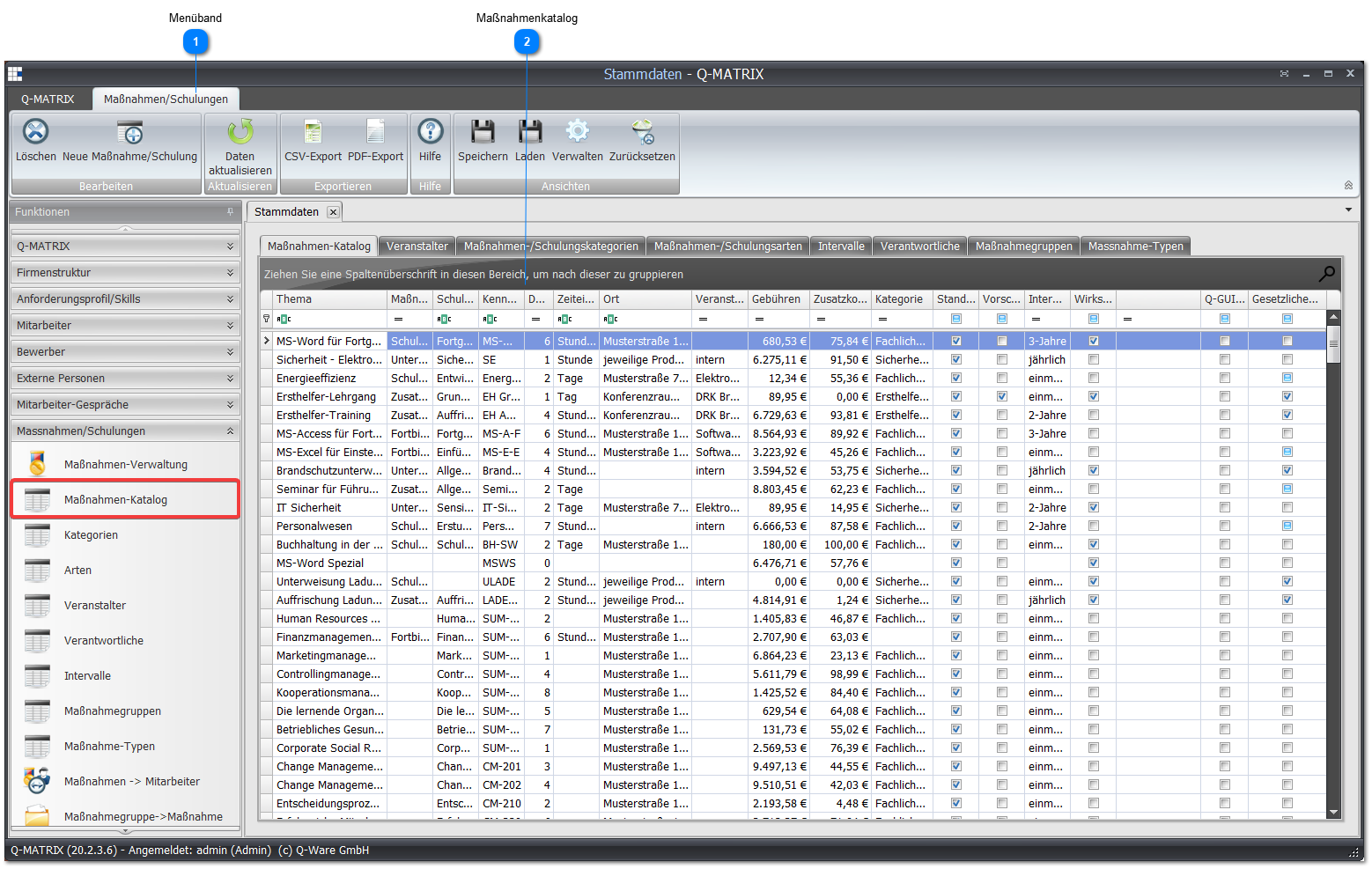Toggle Wirks checkbox for IT Sicherheit row
This screenshot has width=1372, height=869.
(x=1094, y=507)
